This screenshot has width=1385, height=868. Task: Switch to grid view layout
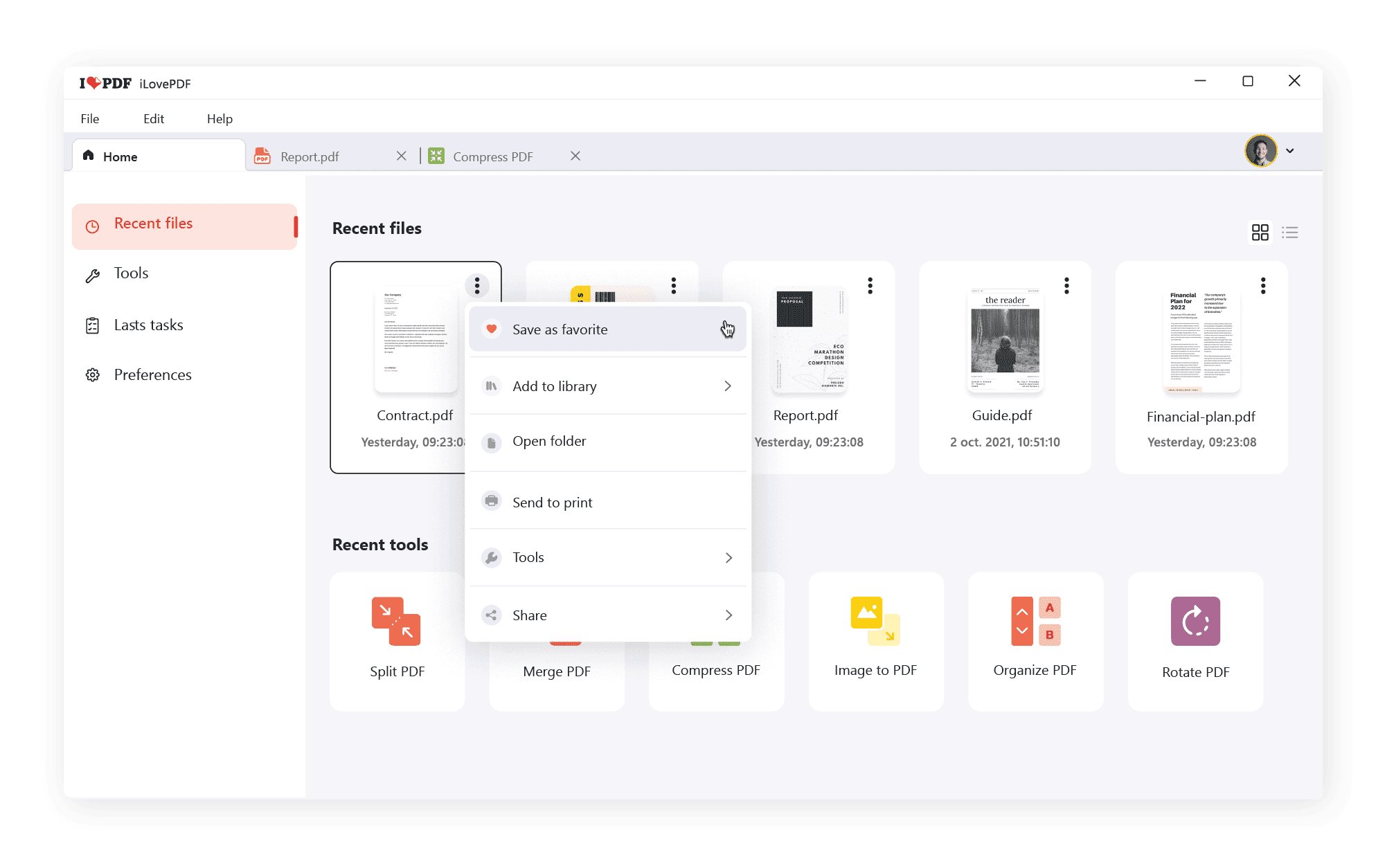coord(1260,232)
